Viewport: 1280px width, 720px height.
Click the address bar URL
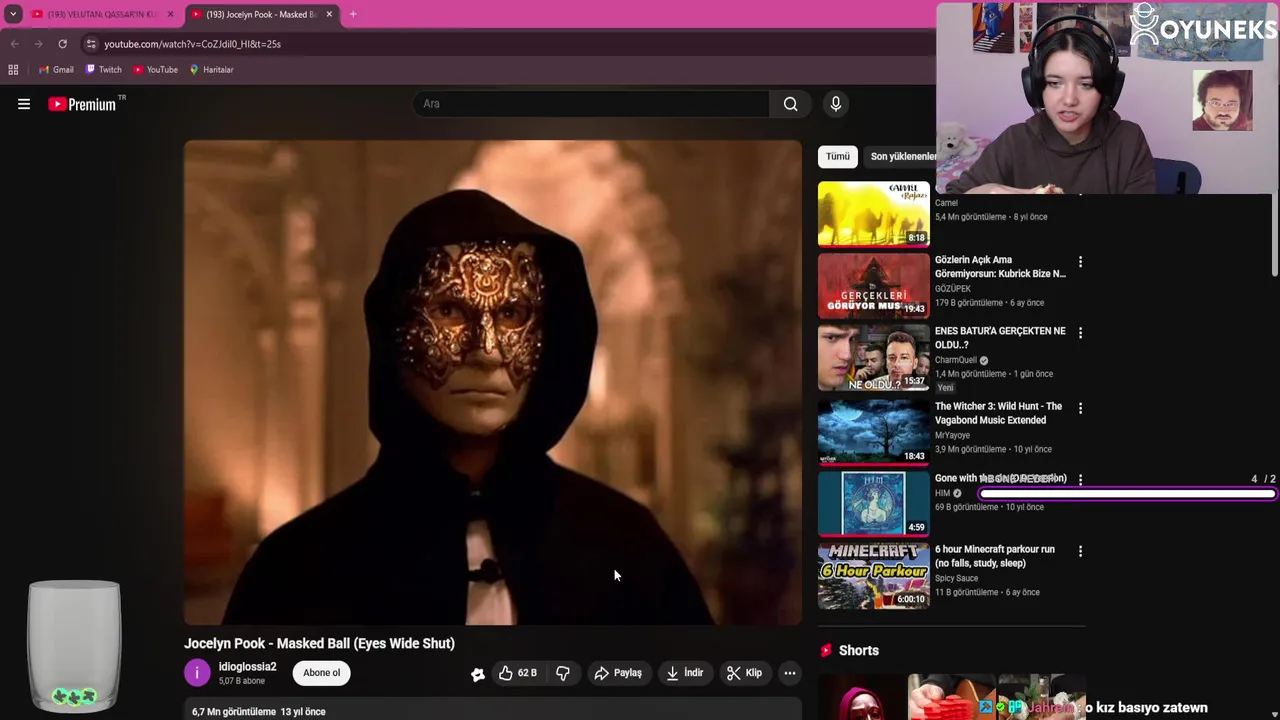pos(192,44)
